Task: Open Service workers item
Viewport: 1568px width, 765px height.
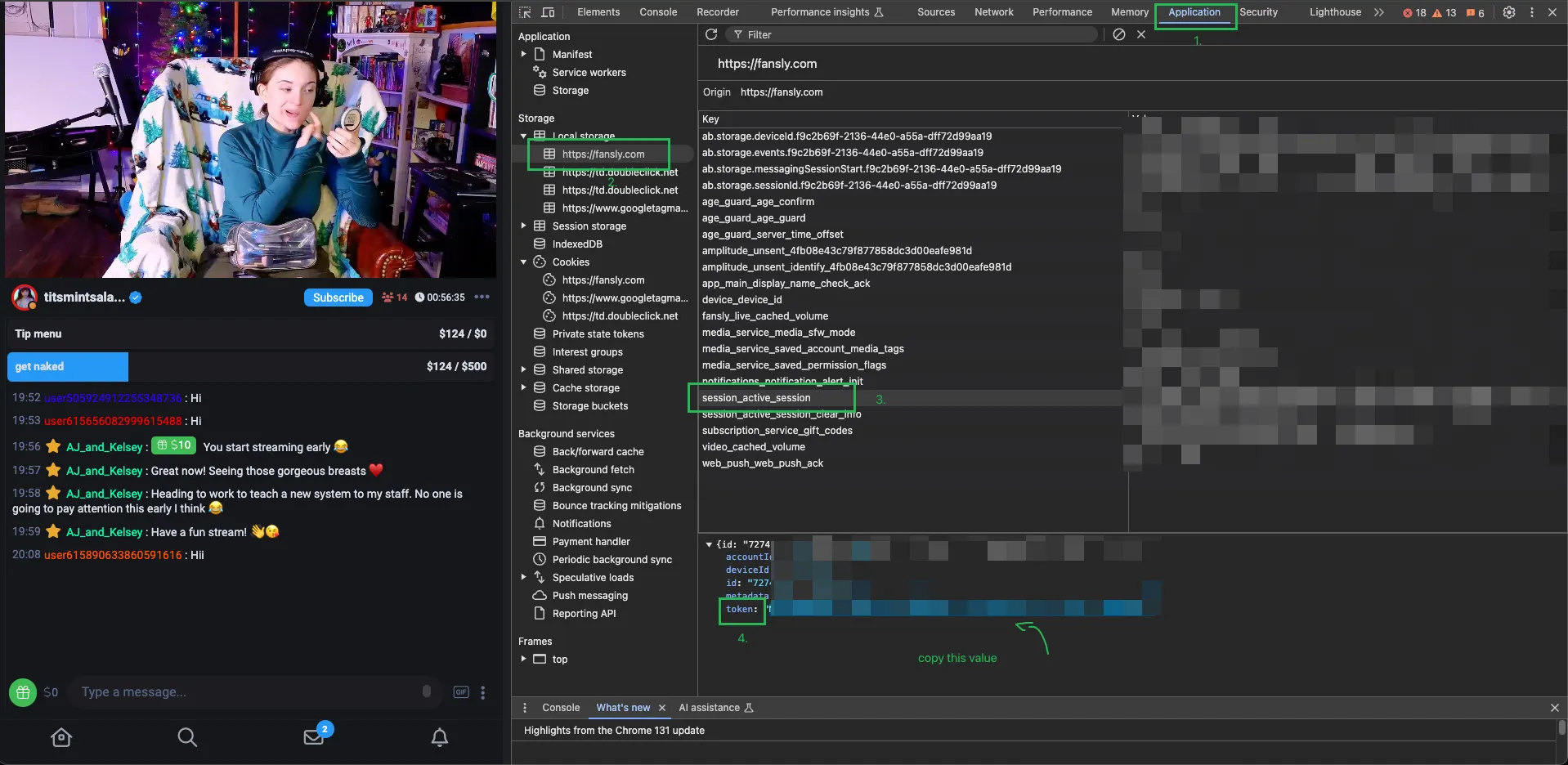Action: (589, 72)
